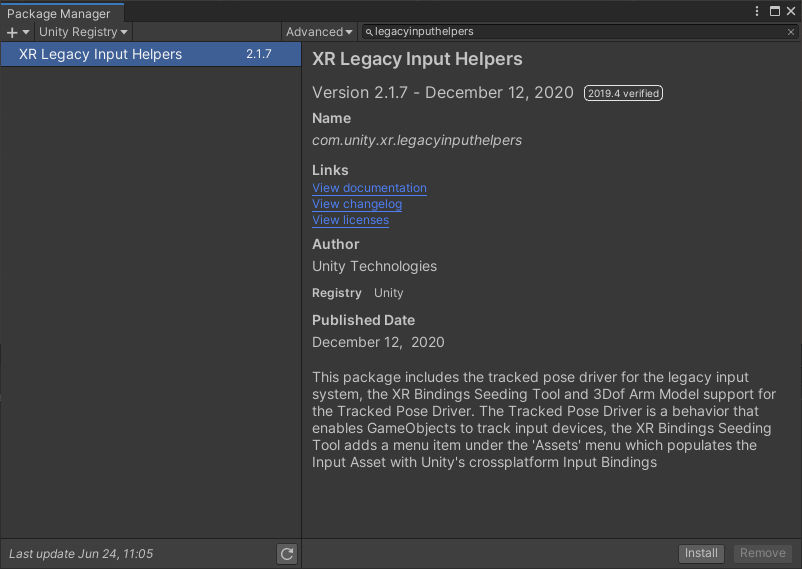The width and height of the screenshot is (802, 569).
Task: Install the XR Legacy Input Helpers package
Action: click(701, 553)
